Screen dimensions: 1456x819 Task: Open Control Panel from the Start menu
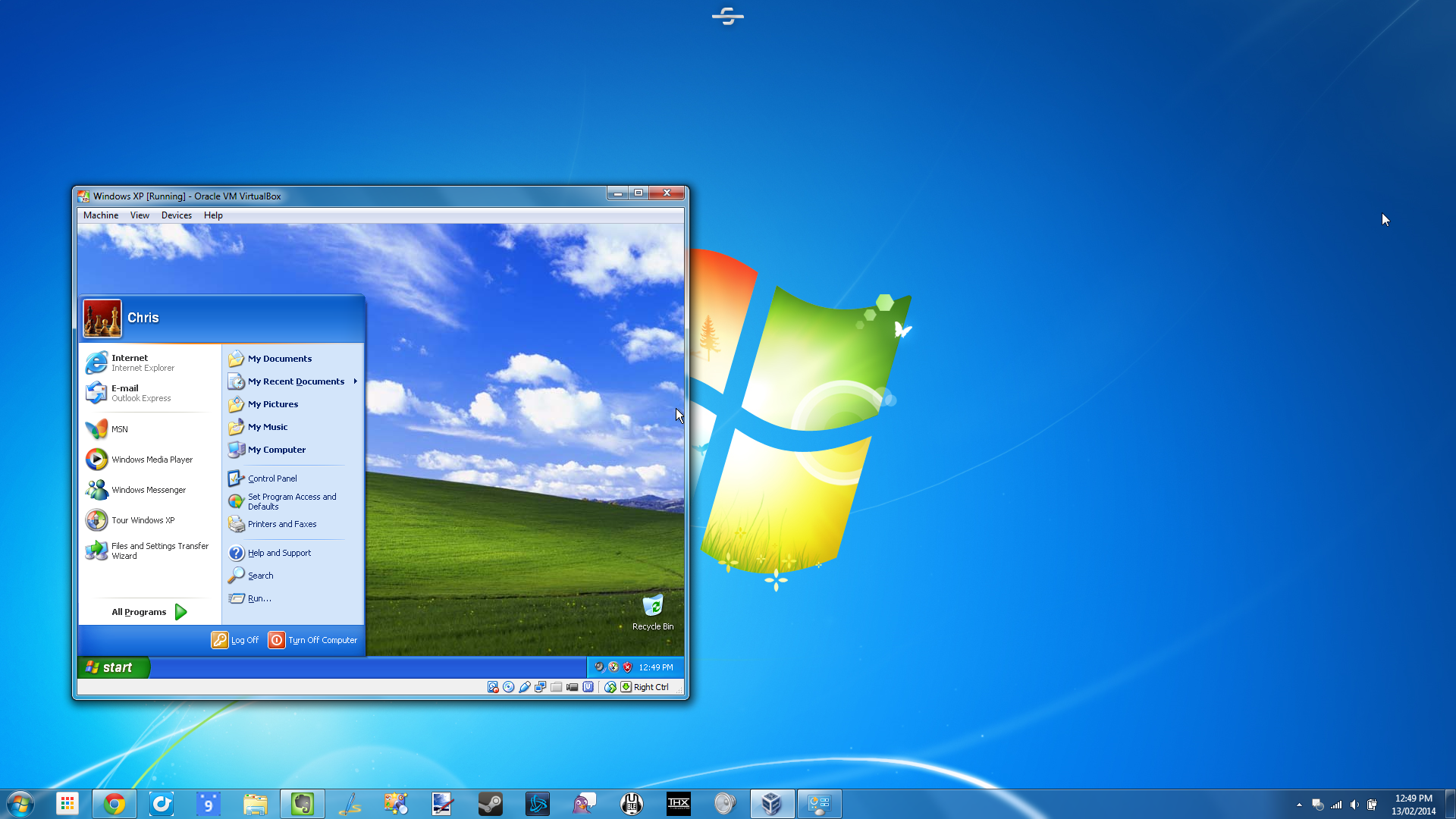[272, 478]
